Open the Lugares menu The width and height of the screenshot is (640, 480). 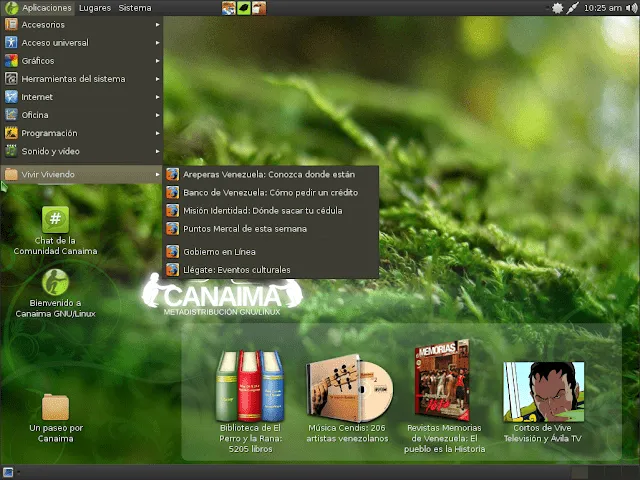(x=95, y=8)
